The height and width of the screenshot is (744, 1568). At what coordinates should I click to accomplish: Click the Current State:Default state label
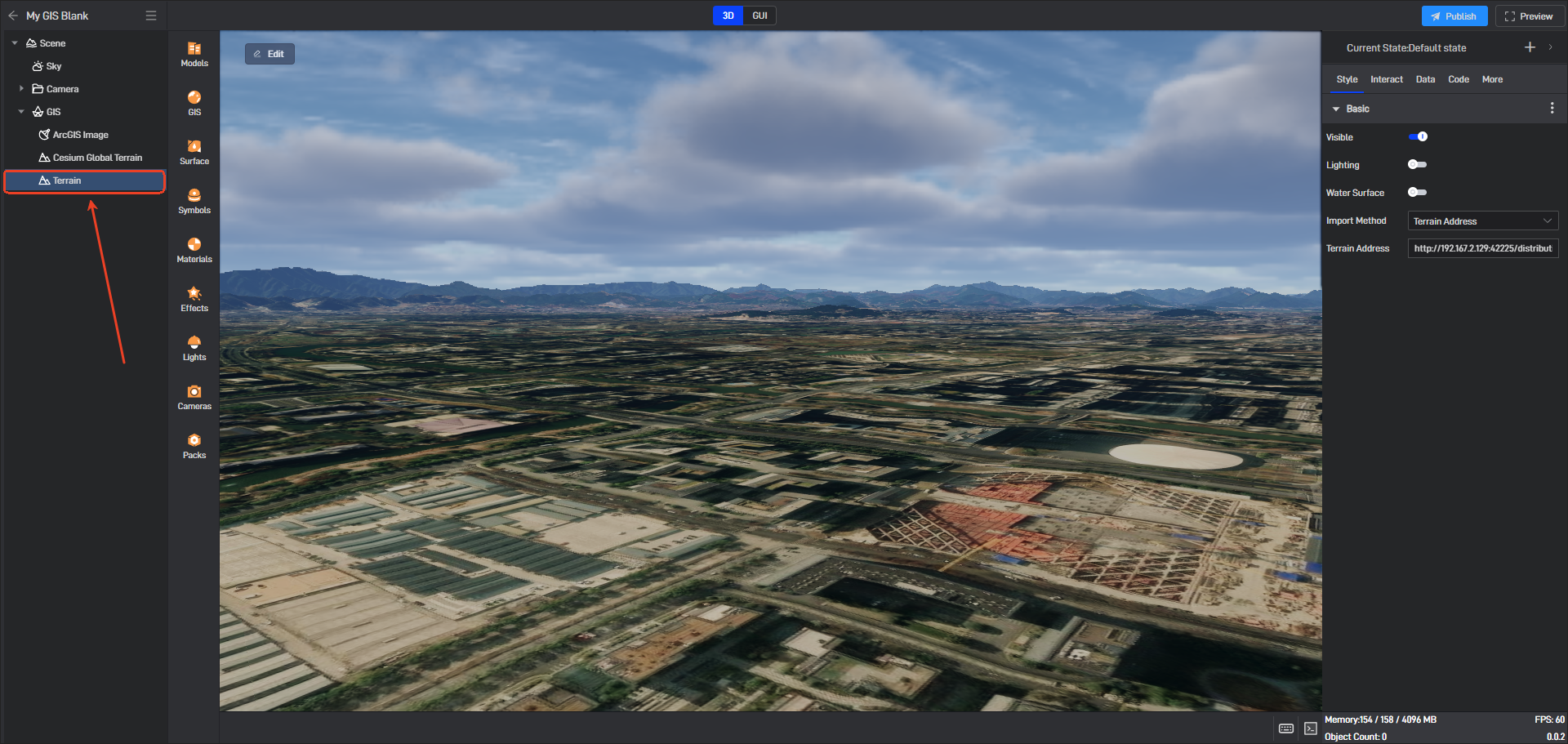click(1406, 48)
